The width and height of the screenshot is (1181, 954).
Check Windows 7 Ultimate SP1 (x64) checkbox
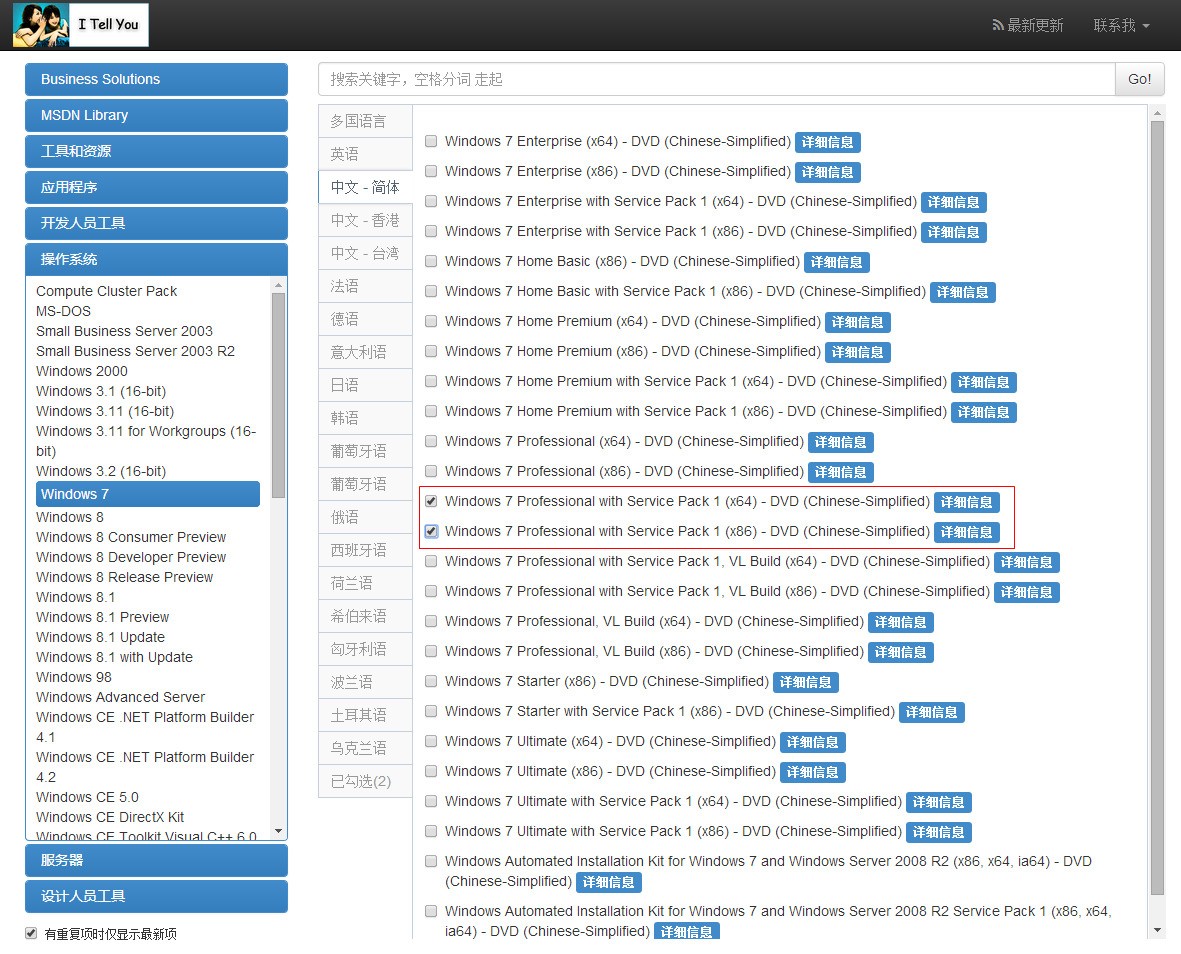(431, 802)
